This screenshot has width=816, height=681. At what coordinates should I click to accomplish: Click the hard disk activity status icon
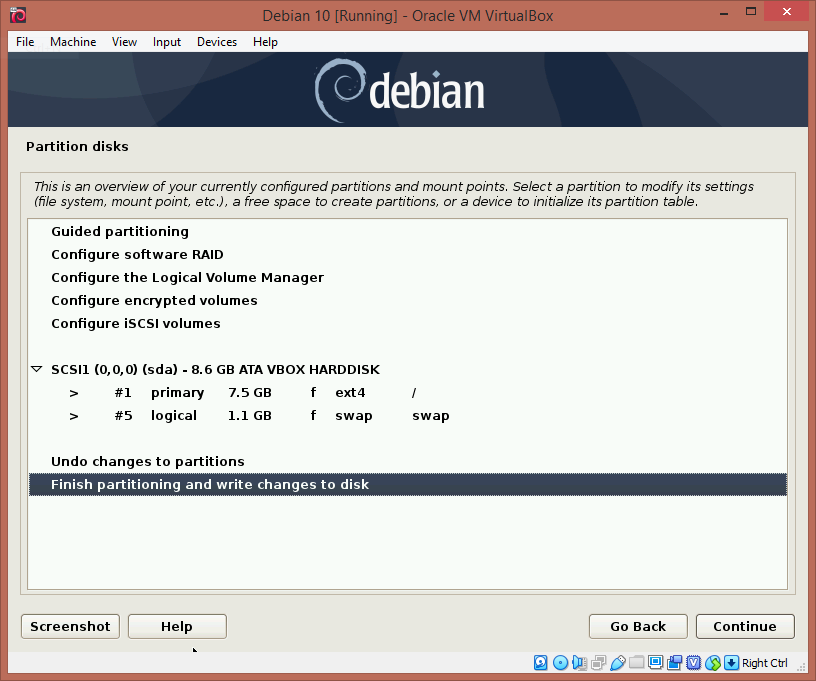tap(541, 663)
